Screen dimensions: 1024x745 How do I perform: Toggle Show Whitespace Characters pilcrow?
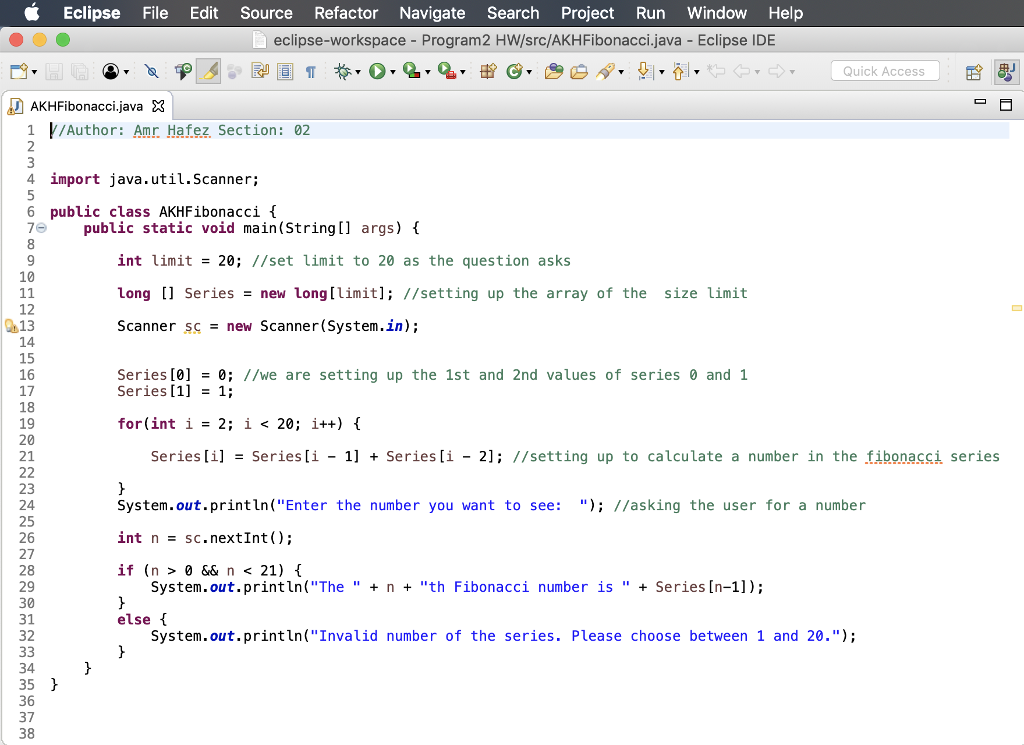[x=311, y=70]
